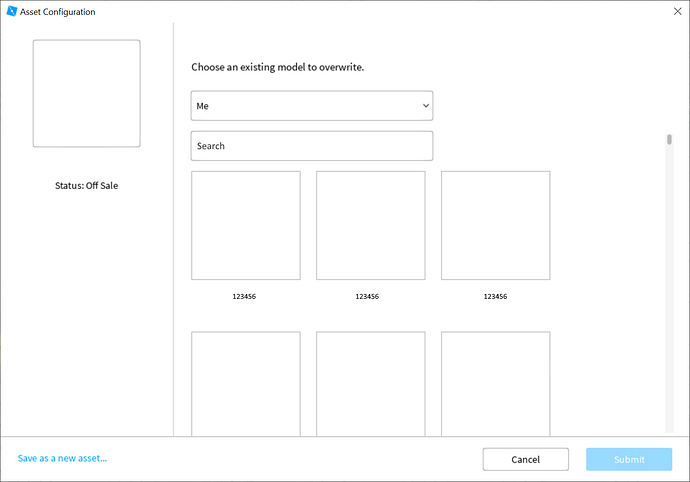Click the 123456 label under middle model

coord(367,297)
